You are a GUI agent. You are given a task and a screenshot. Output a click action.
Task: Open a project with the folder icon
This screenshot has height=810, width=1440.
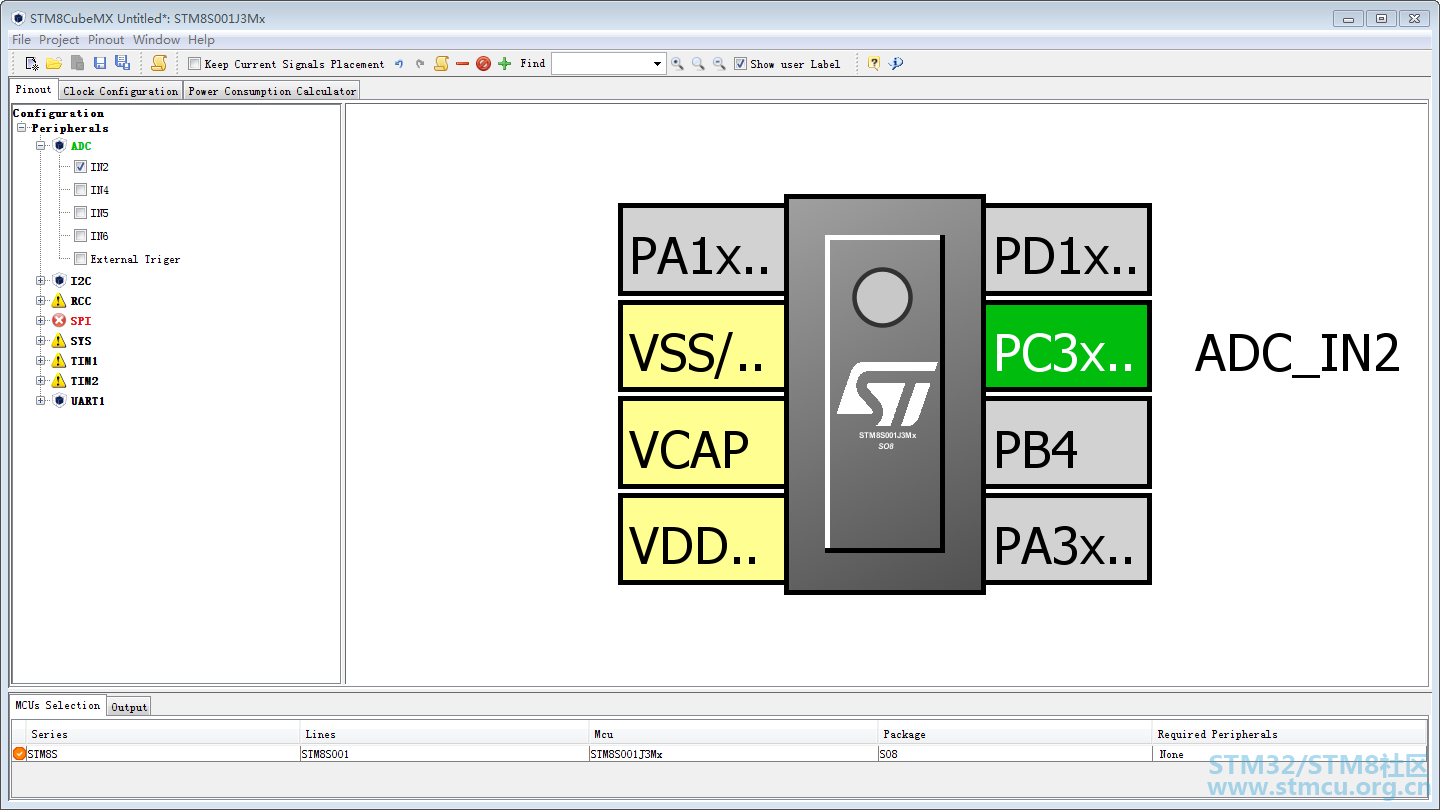pos(54,63)
